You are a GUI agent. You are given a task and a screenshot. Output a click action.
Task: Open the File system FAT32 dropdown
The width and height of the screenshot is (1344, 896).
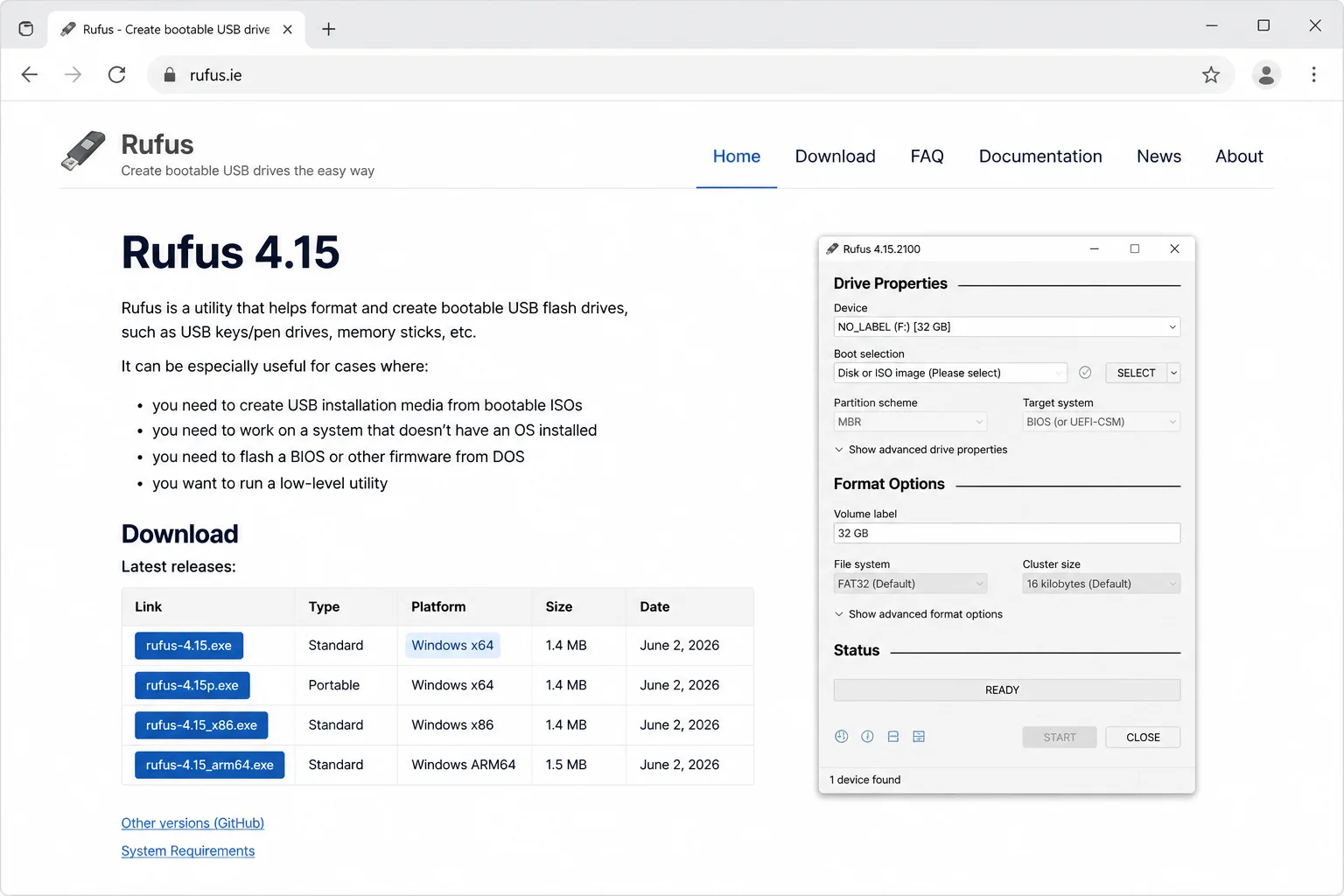click(910, 584)
